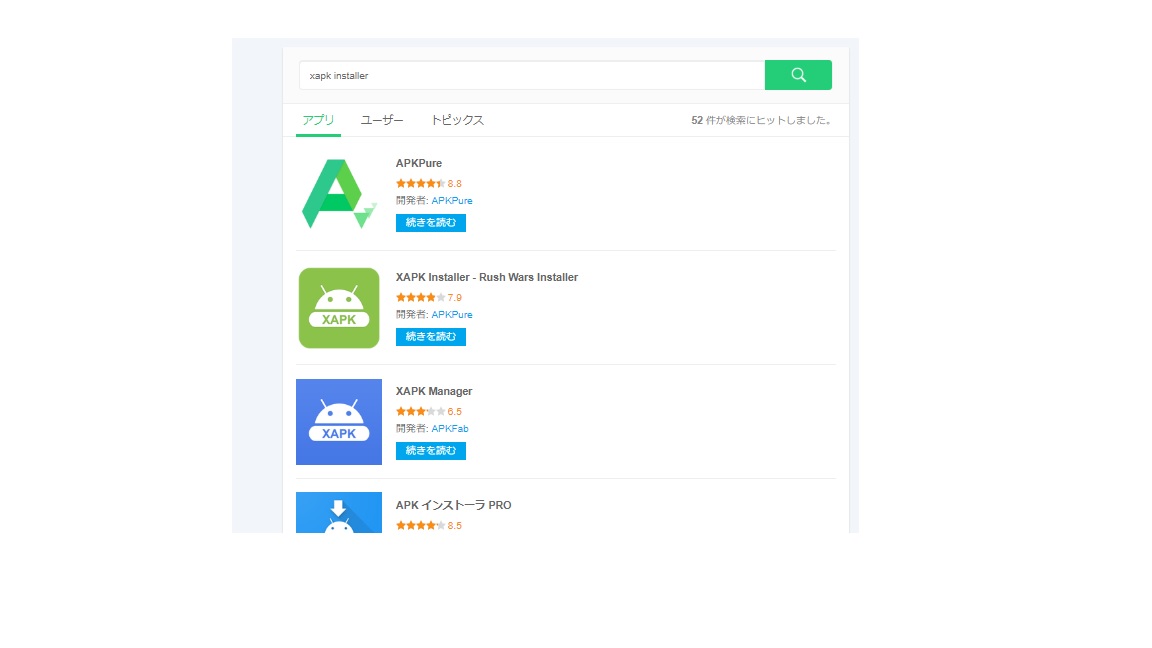Switch to the トピックス tab
1152x648 pixels.
click(x=457, y=120)
